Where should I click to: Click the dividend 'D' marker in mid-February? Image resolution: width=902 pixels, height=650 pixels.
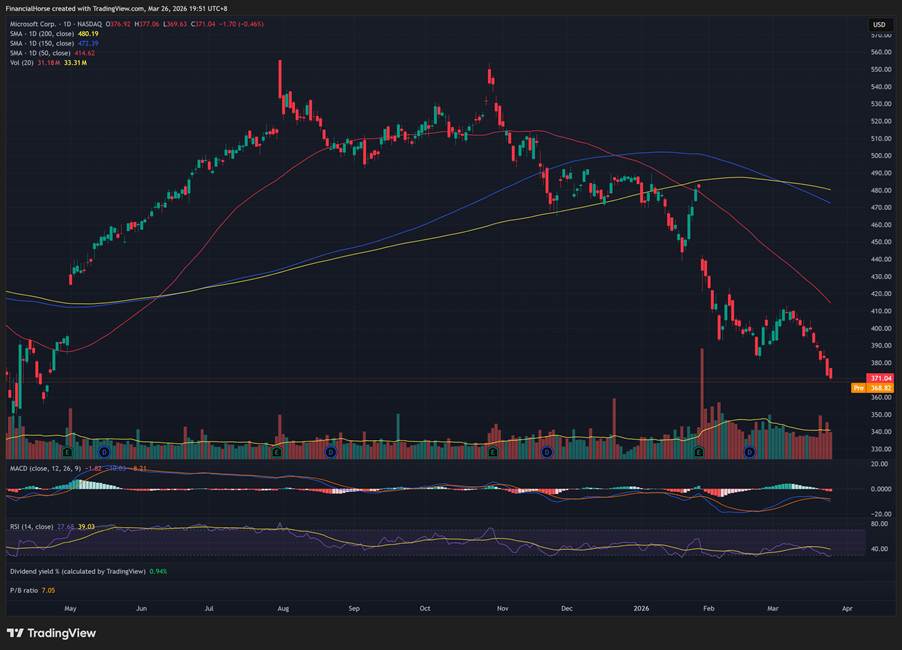[x=749, y=452]
